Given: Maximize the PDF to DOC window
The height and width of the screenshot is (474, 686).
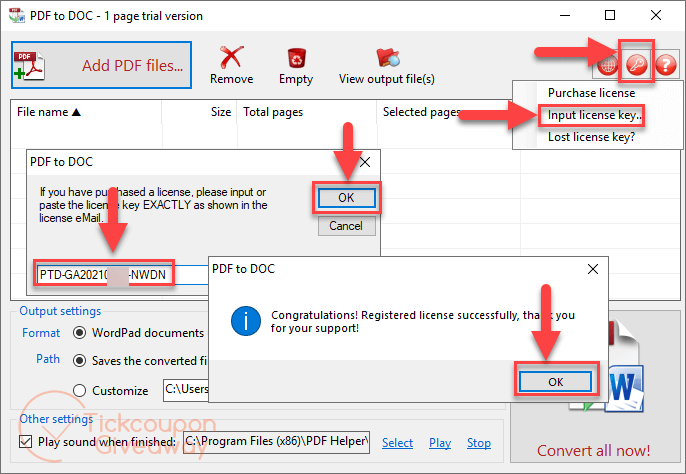Looking at the screenshot, I should (x=610, y=15).
